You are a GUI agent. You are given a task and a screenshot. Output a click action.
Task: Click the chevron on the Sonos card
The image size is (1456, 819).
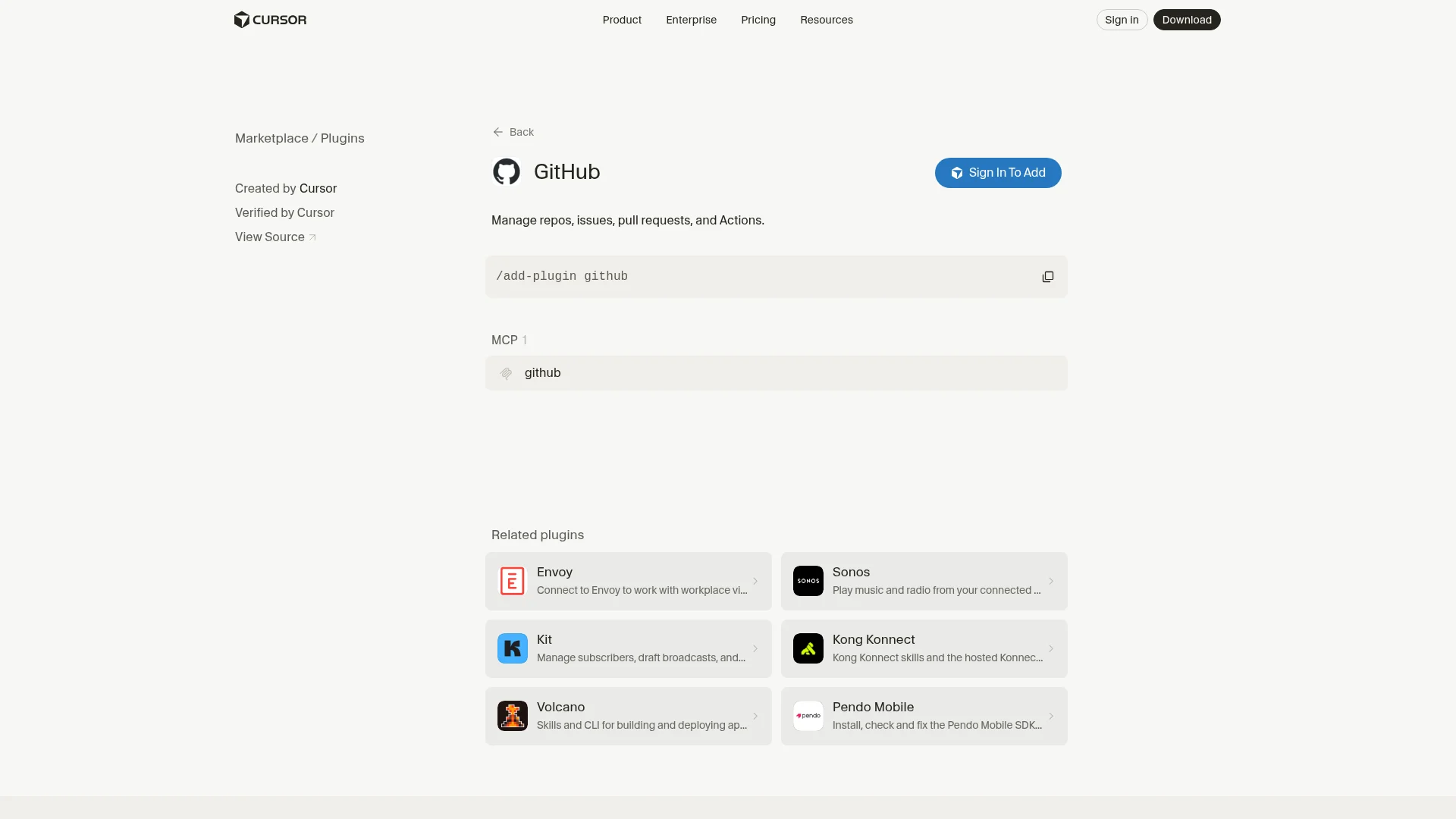pyautogui.click(x=1051, y=581)
